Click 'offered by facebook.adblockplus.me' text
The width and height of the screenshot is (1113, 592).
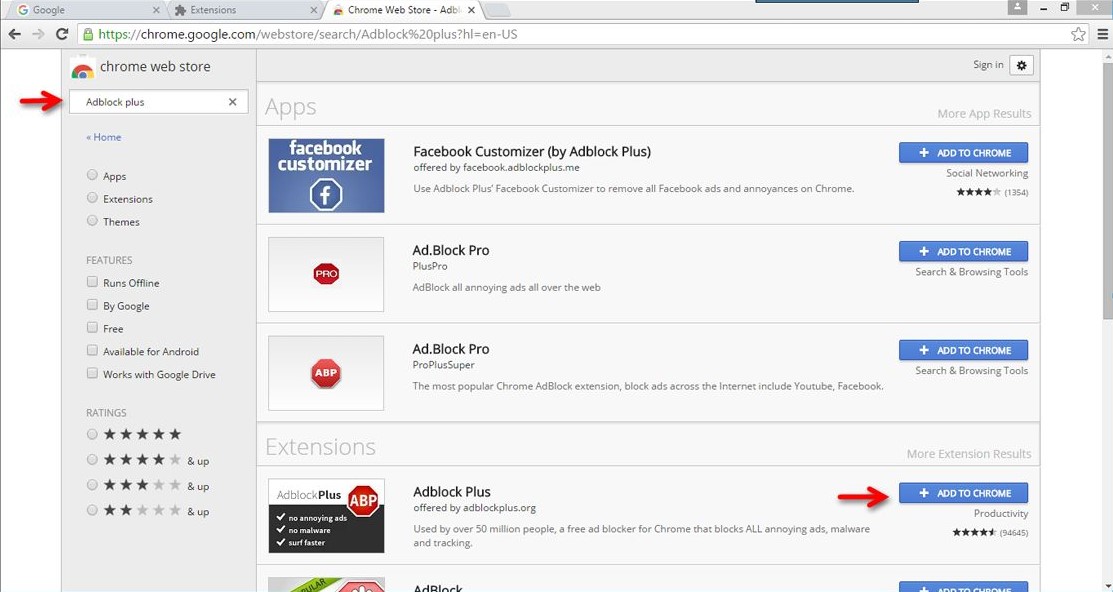click(496, 168)
